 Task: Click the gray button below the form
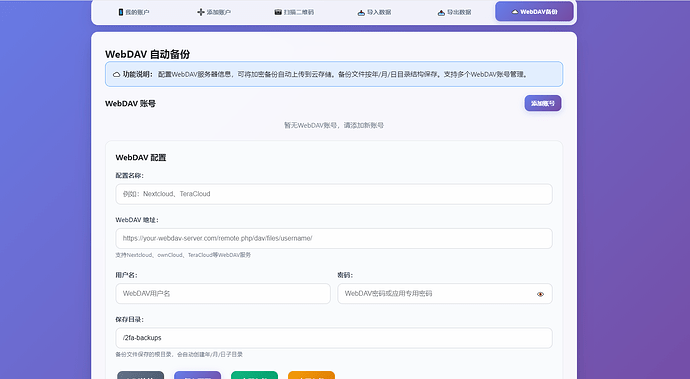[x=140, y=375]
